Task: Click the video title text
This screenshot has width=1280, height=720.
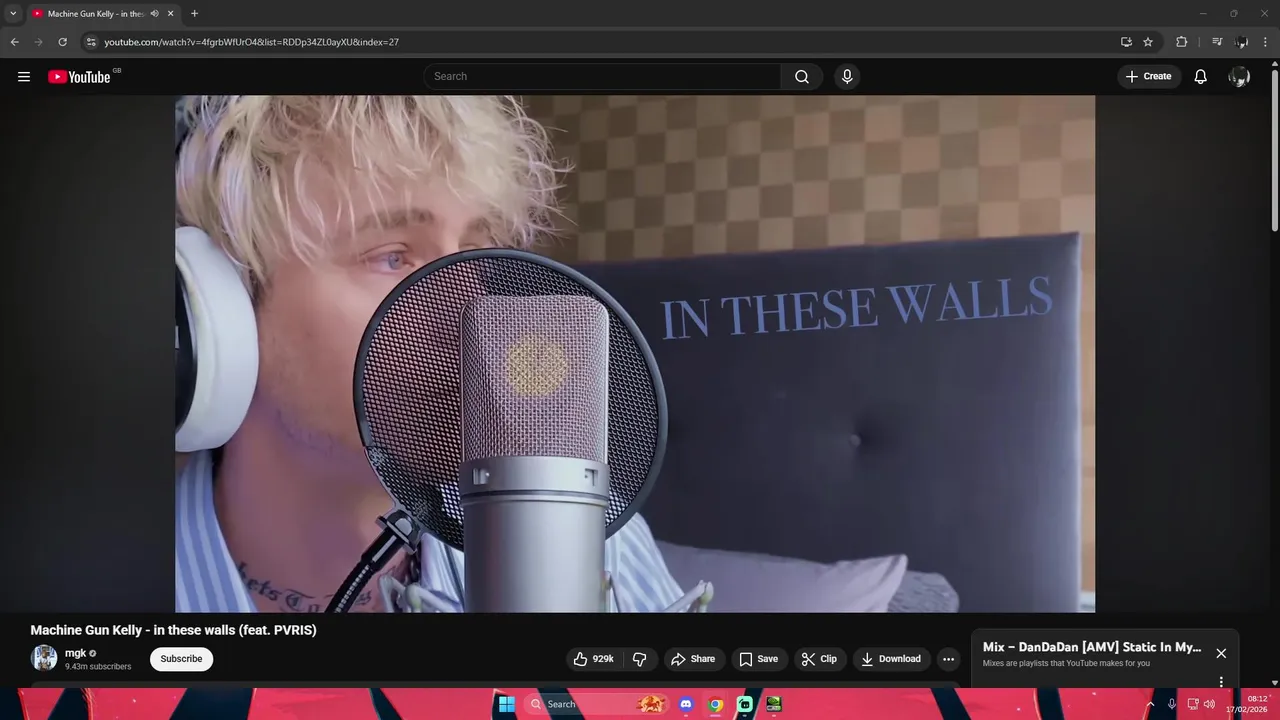Action: (x=173, y=630)
